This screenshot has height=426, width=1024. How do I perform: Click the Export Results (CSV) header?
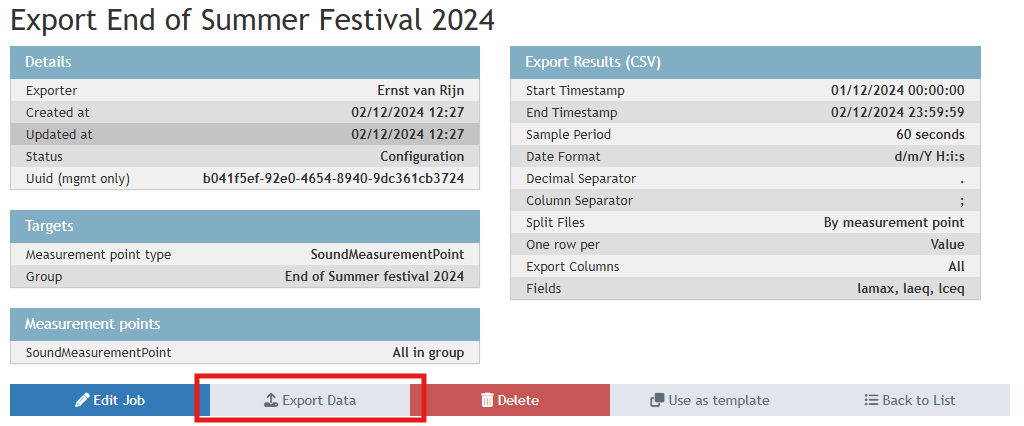point(745,62)
